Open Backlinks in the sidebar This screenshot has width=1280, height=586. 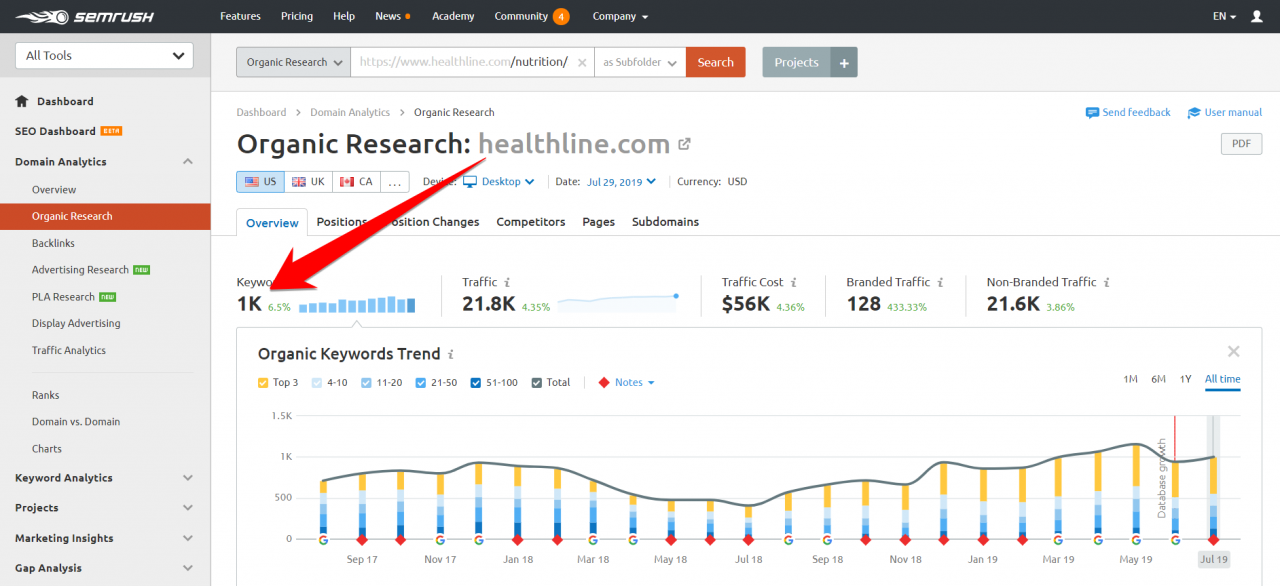53,243
